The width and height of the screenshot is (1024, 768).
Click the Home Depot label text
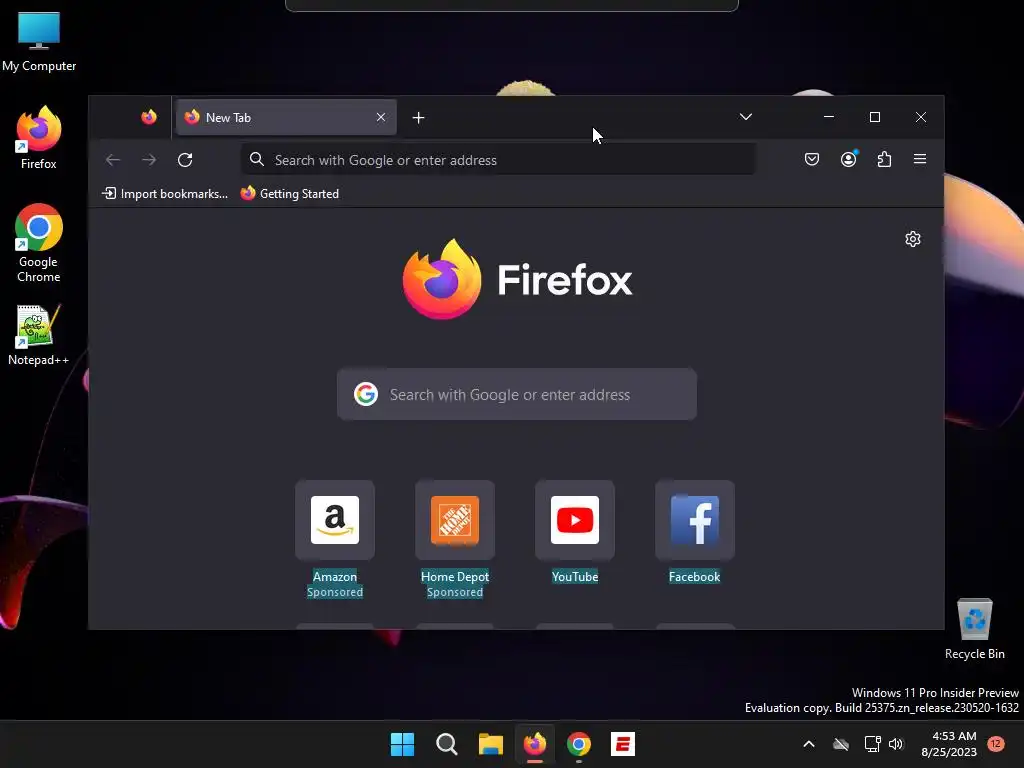[x=455, y=577]
